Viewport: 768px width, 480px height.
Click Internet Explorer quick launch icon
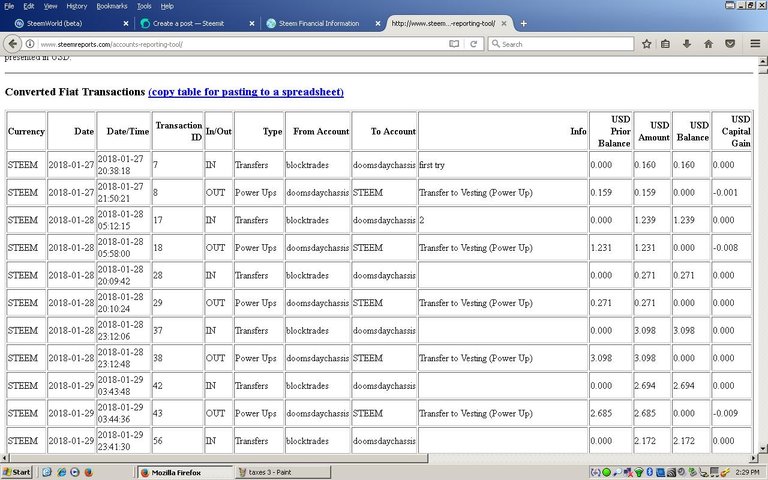(61, 472)
